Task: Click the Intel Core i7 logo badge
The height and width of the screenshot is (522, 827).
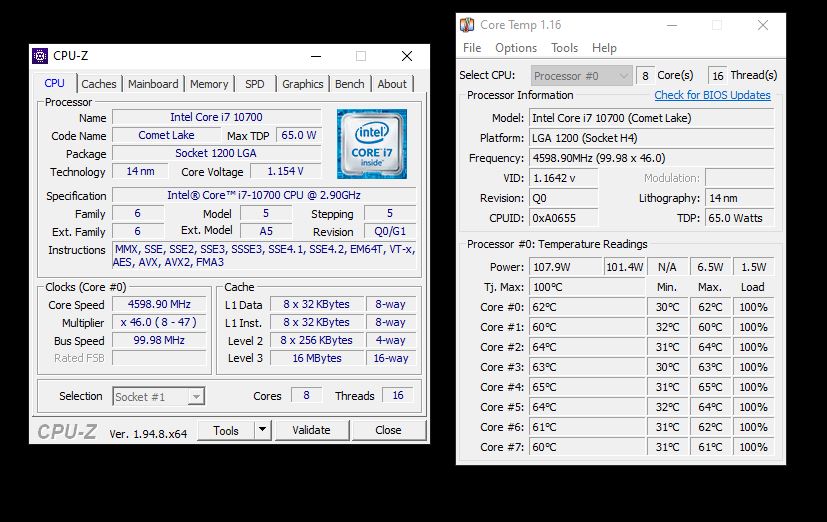Action: [372, 144]
